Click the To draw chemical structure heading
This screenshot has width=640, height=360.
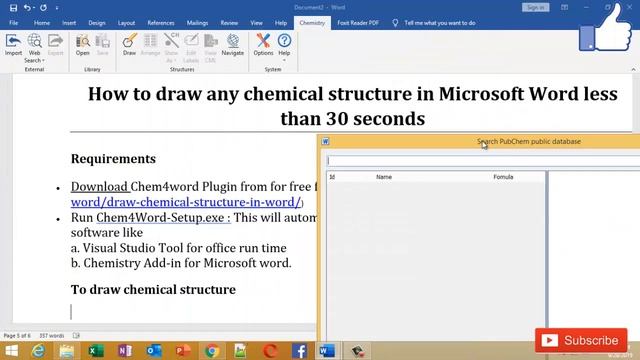pyautogui.click(x=153, y=289)
